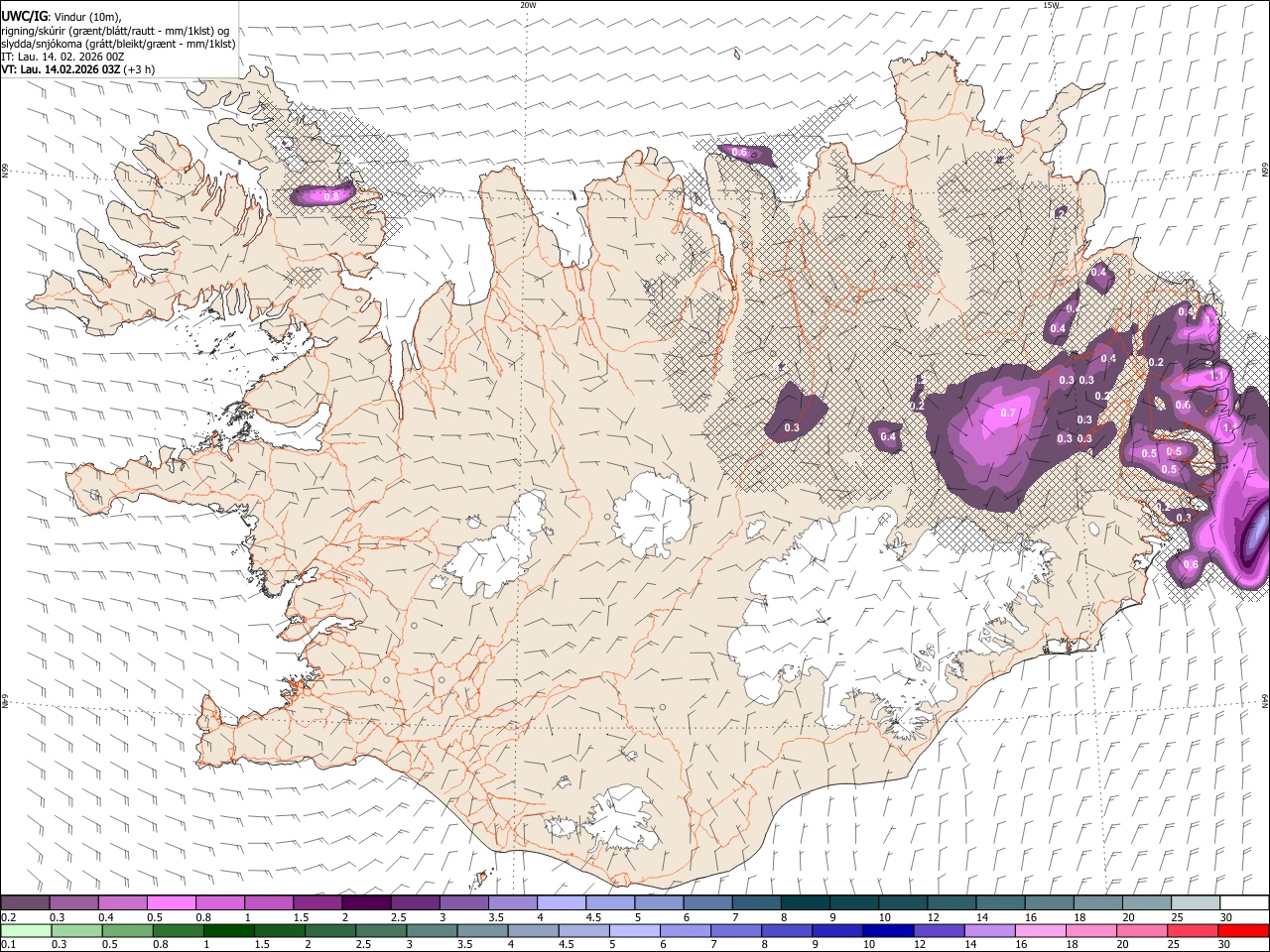Click the "0.4" label in the upper legend row

pos(105,917)
